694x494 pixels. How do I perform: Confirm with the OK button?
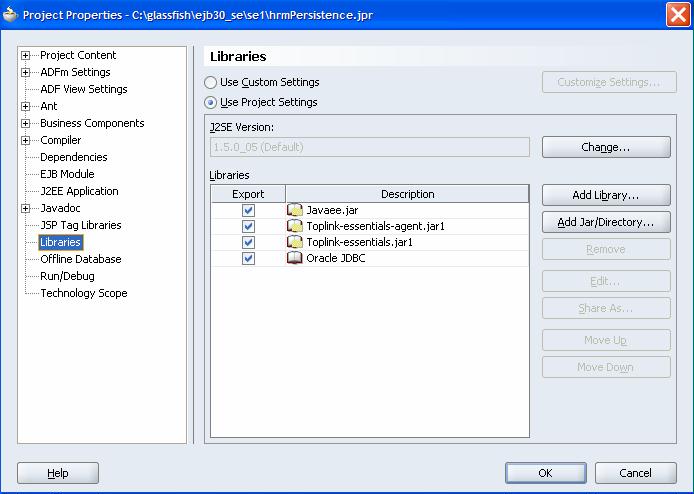click(x=546, y=473)
